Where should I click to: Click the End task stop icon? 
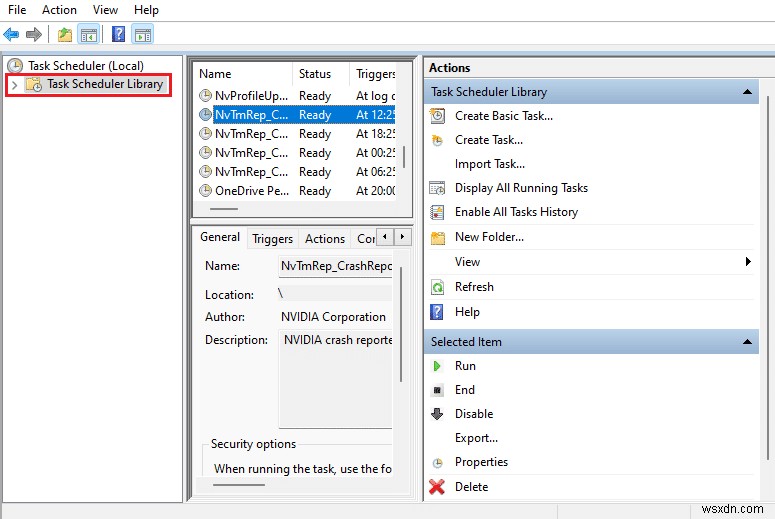click(x=437, y=390)
